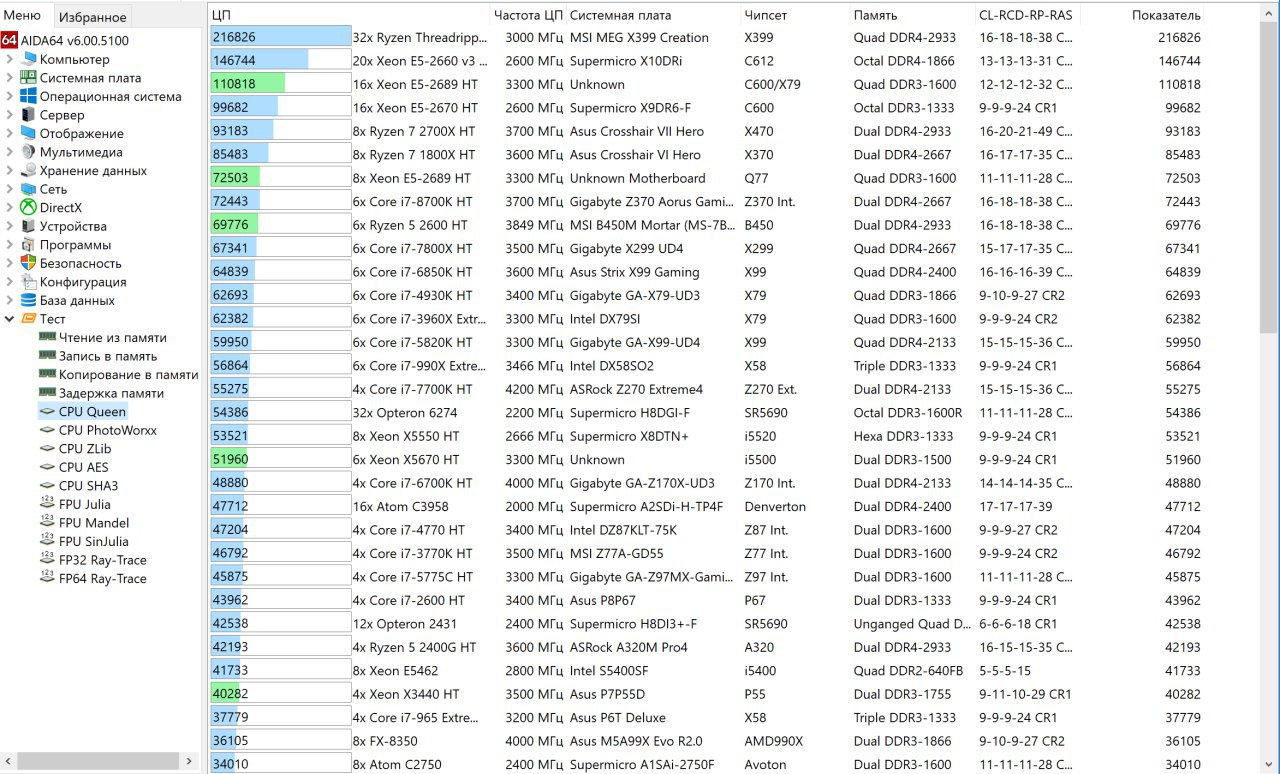Screen dimensions: 1280x774
Task: Click the Хранение данных drive icon
Action: point(29,171)
